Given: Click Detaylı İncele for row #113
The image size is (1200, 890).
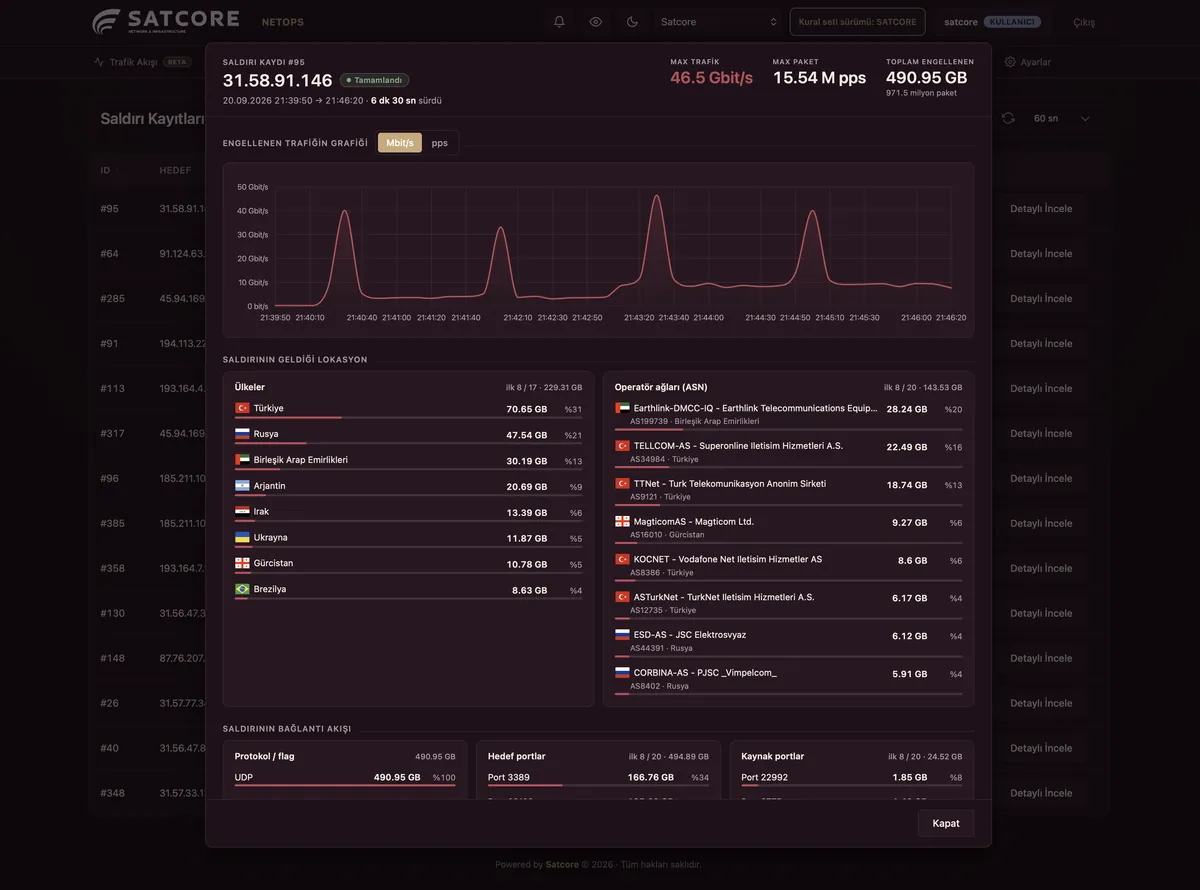Looking at the screenshot, I should [1041, 389].
